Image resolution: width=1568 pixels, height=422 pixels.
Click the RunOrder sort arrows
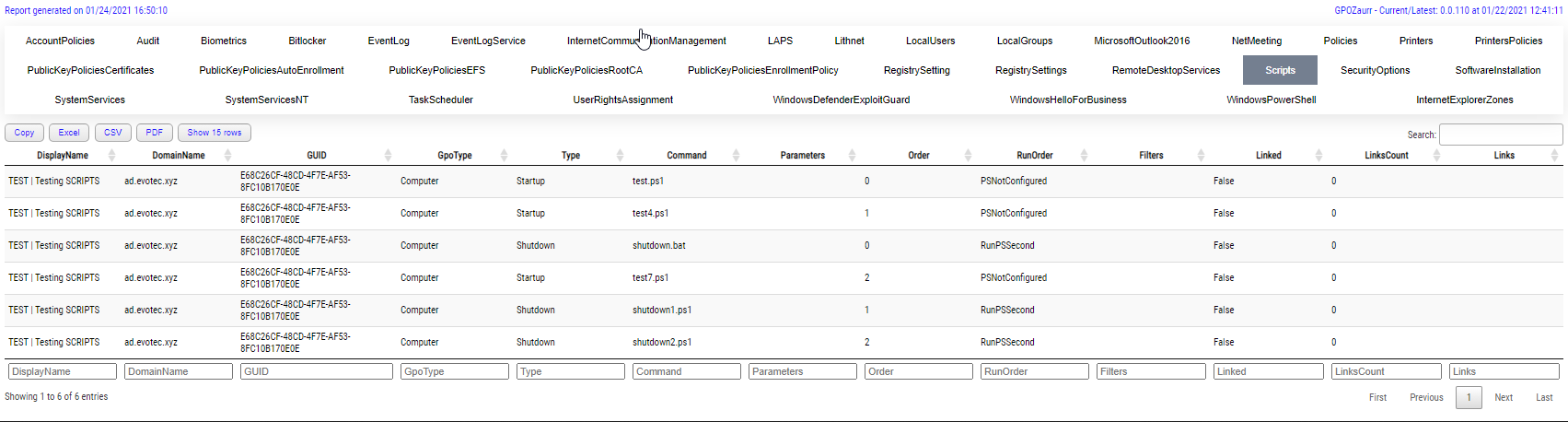pos(1084,156)
